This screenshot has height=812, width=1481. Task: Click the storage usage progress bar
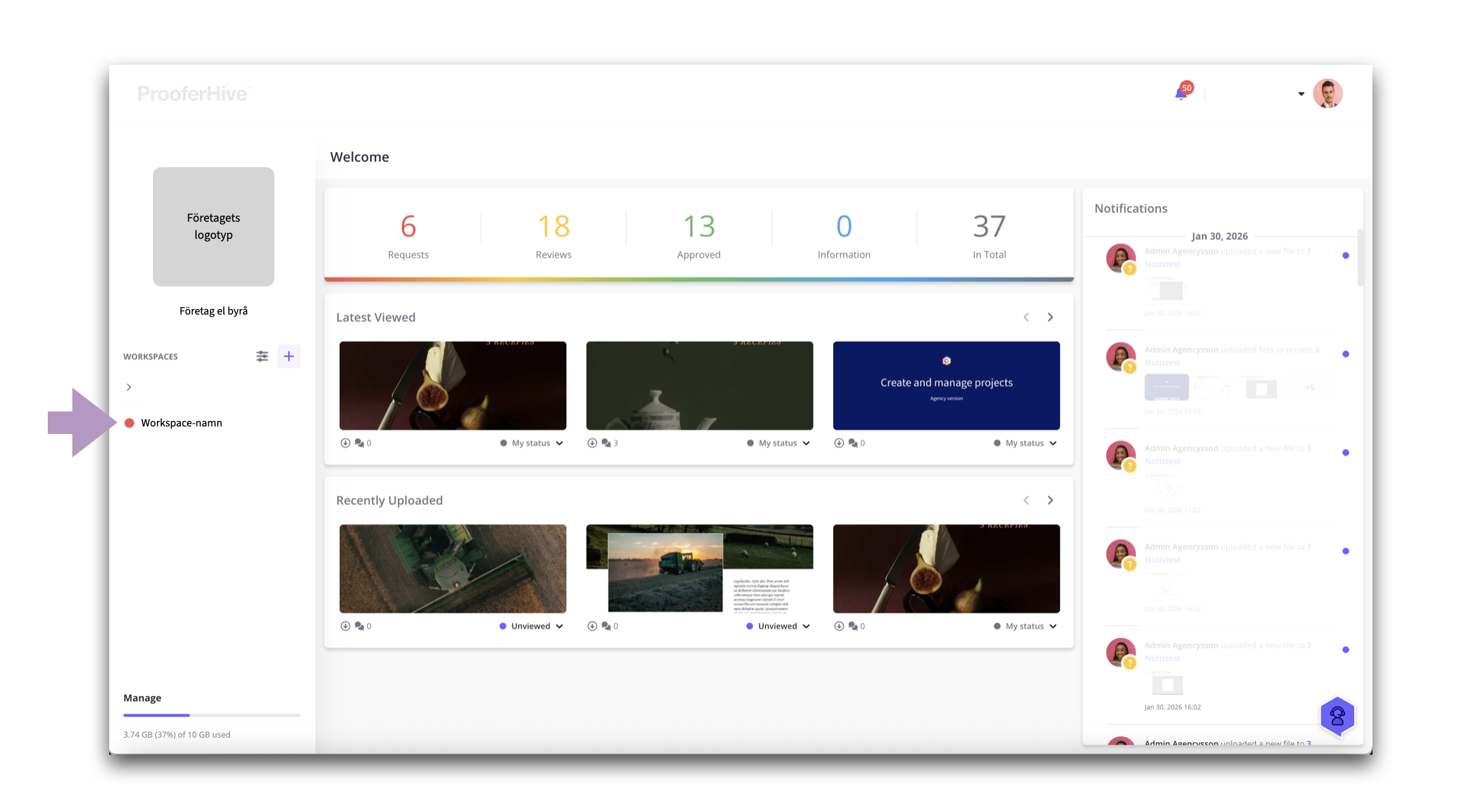(x=212, y=715)
